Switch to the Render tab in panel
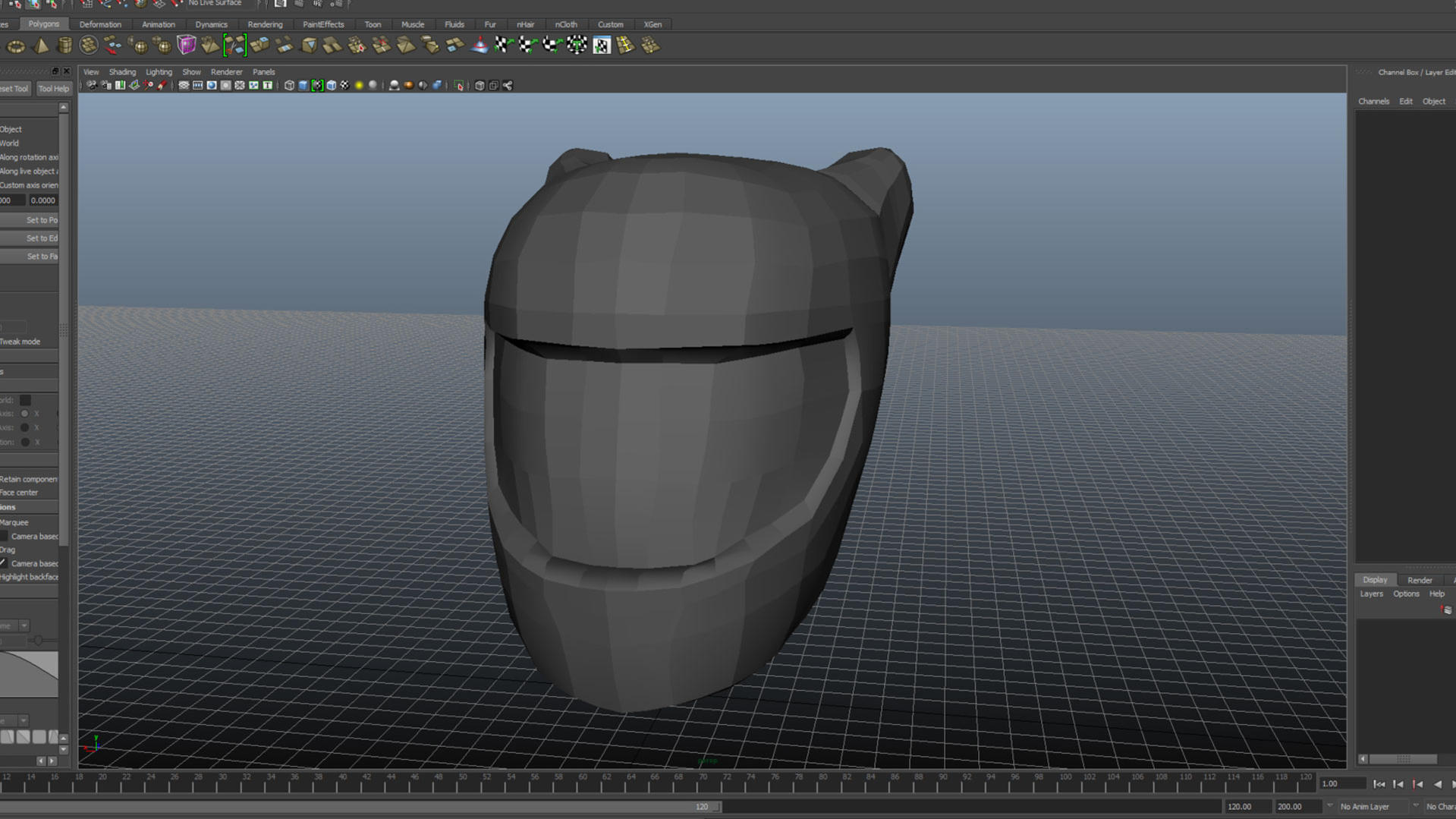 [1420, 579]
